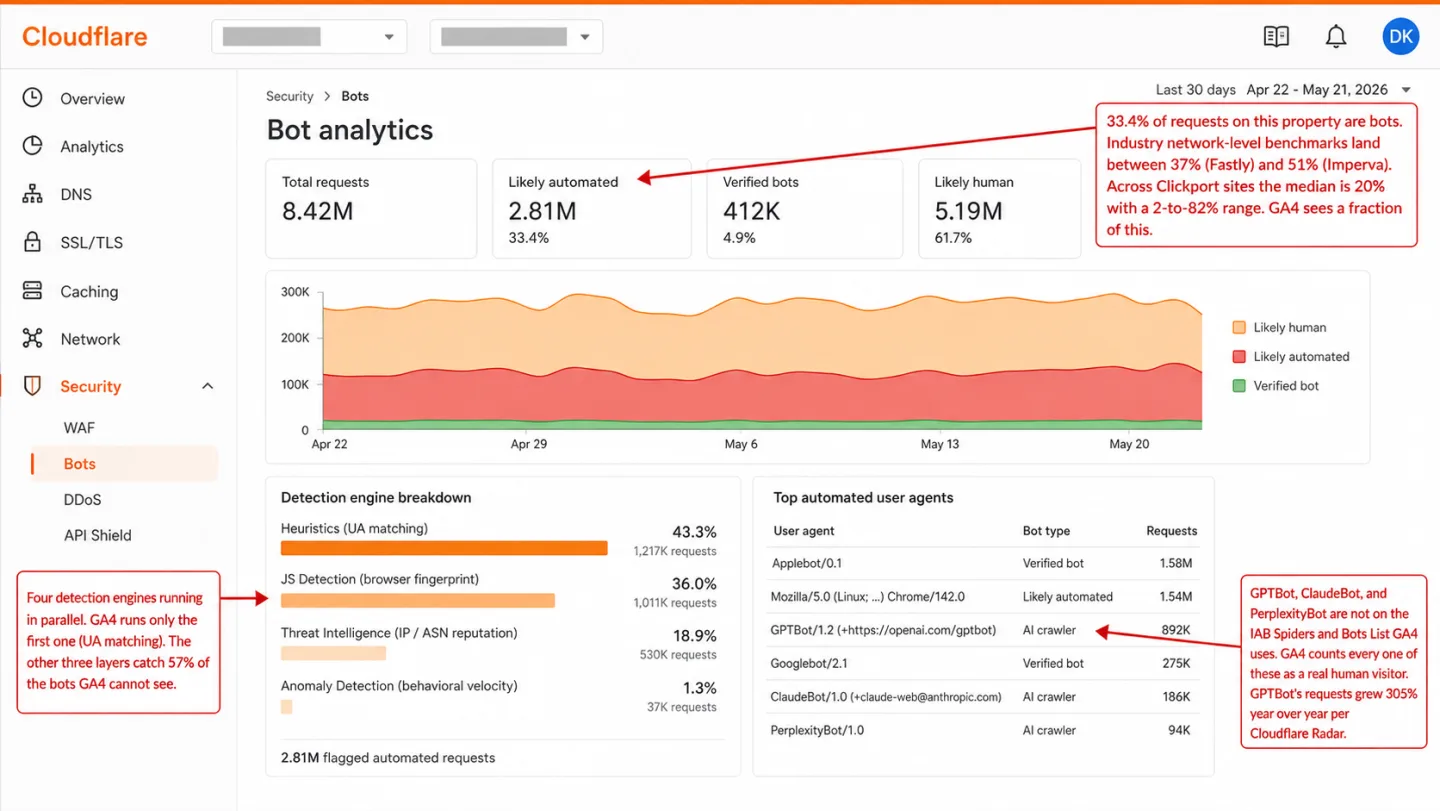Open DNS in the sidebar
This screenshot has width=1440, height=811.
tap(76, 195)
